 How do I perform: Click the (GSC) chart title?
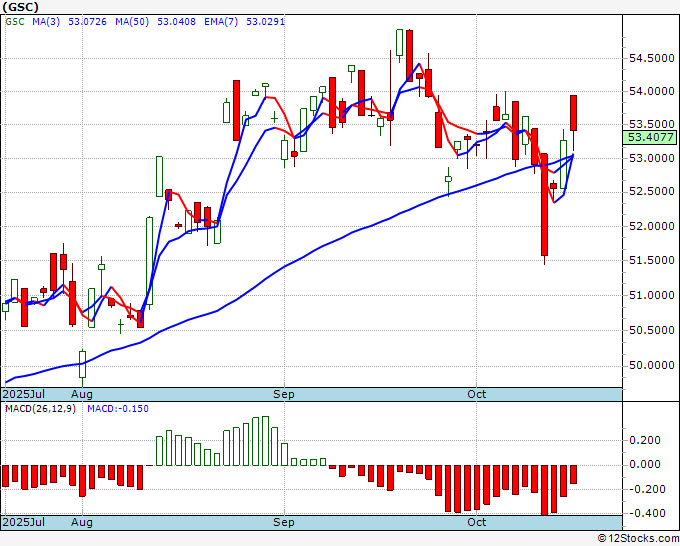point(20,7)
